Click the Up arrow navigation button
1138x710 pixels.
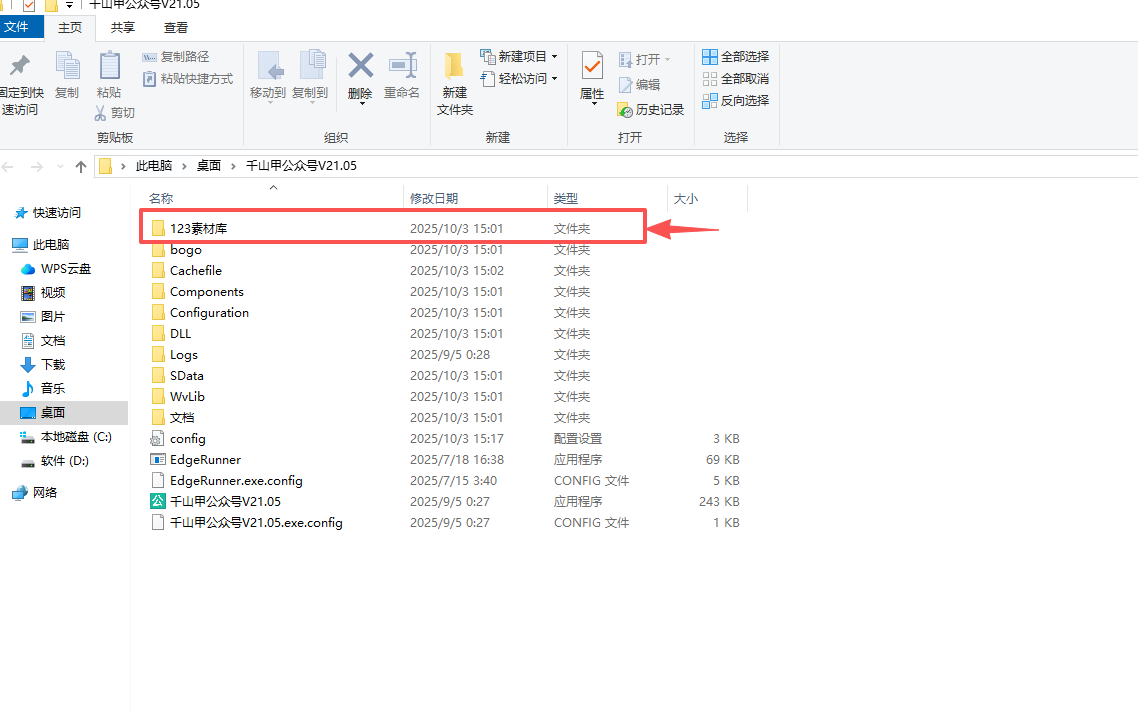[x=81, y=167]
